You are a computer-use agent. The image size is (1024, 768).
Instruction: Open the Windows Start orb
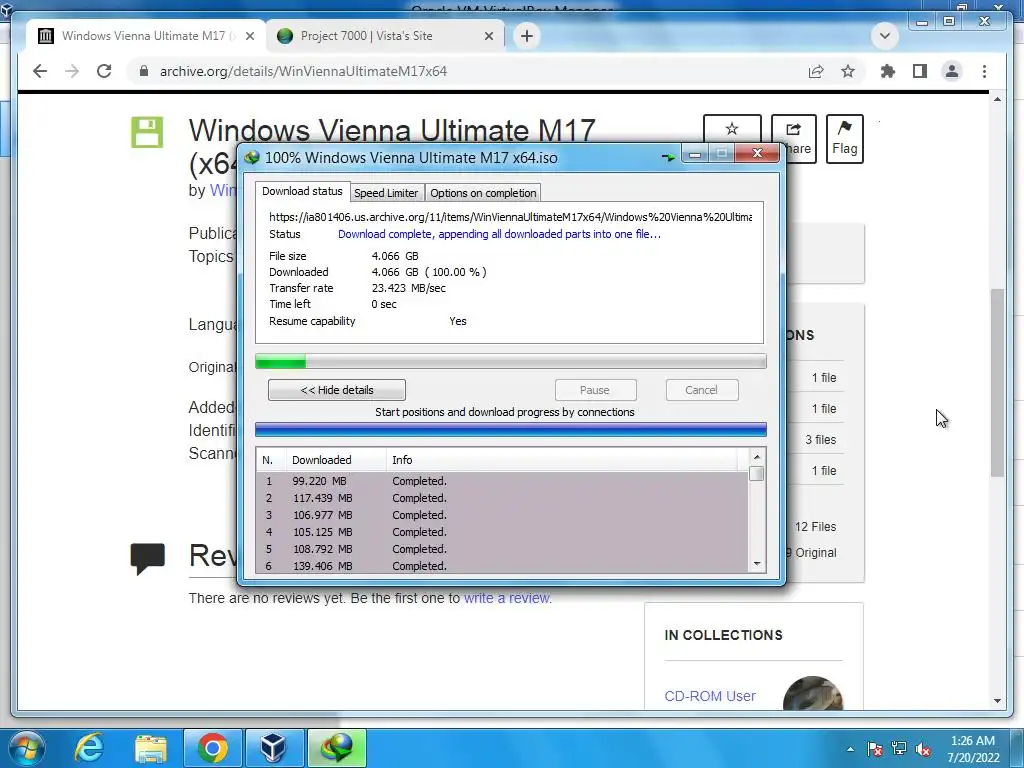25,748
